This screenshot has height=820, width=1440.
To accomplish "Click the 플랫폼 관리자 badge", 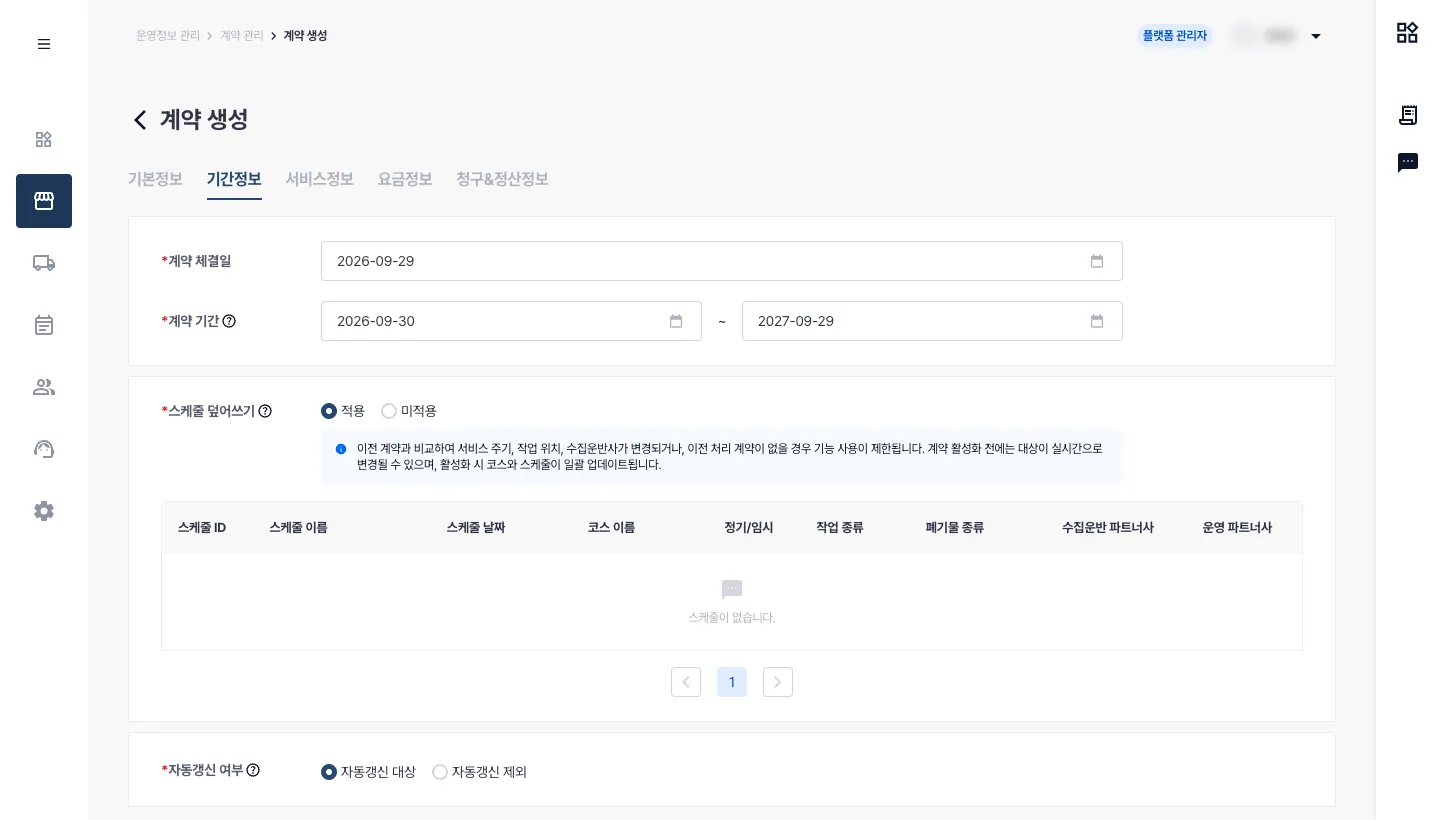I will (1175, 36).
